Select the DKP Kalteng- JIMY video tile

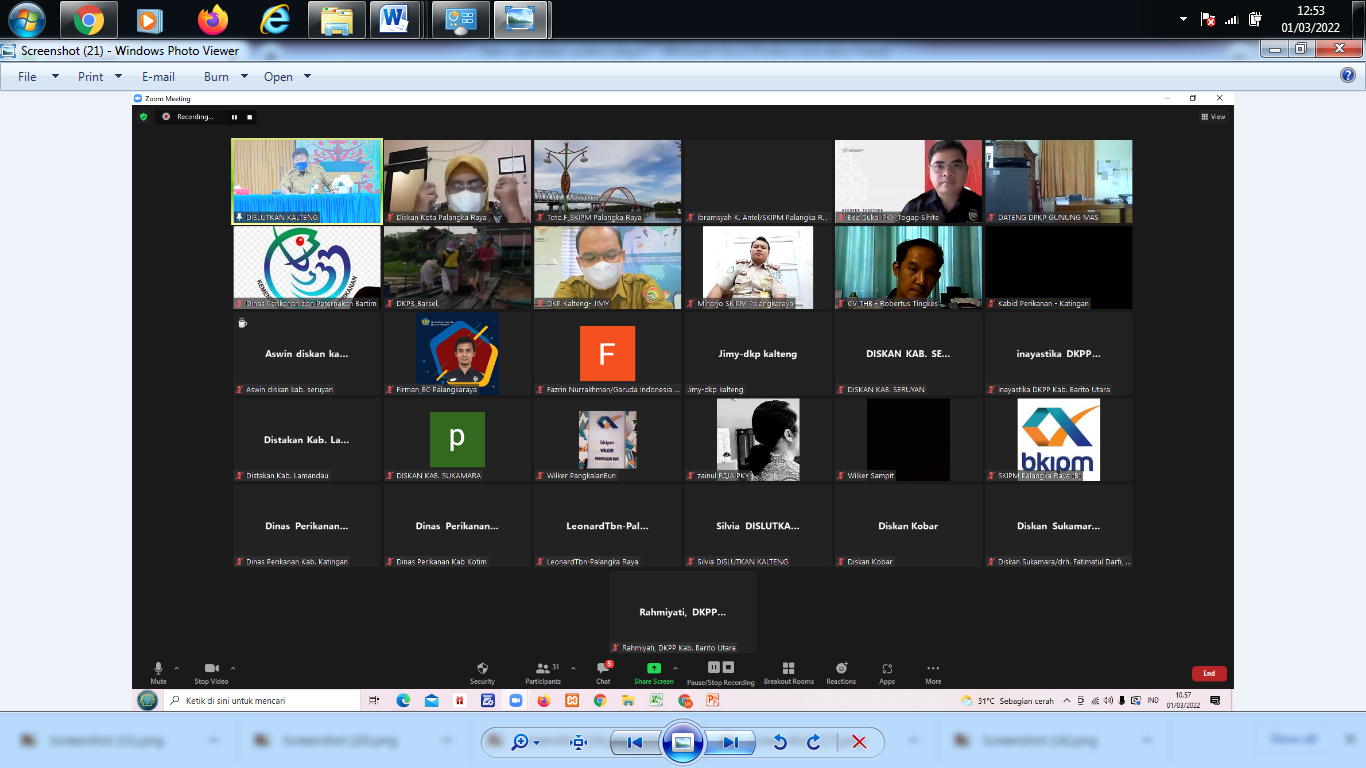[x=608, y=267]
